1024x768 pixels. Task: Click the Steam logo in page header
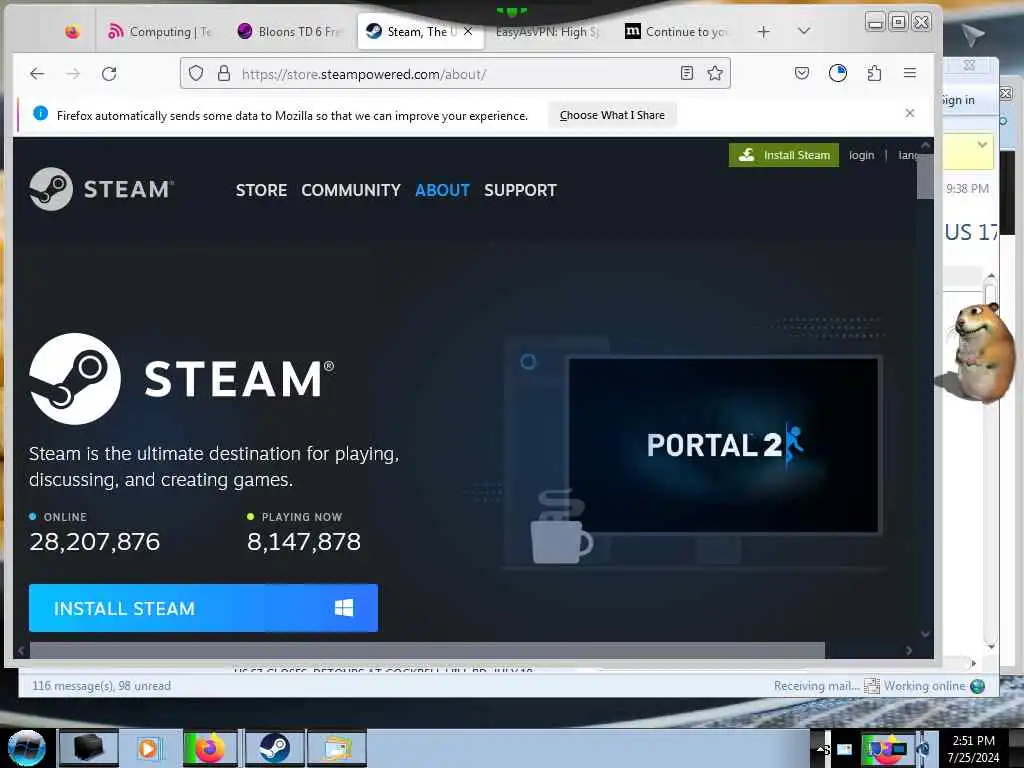pos(101,189)
